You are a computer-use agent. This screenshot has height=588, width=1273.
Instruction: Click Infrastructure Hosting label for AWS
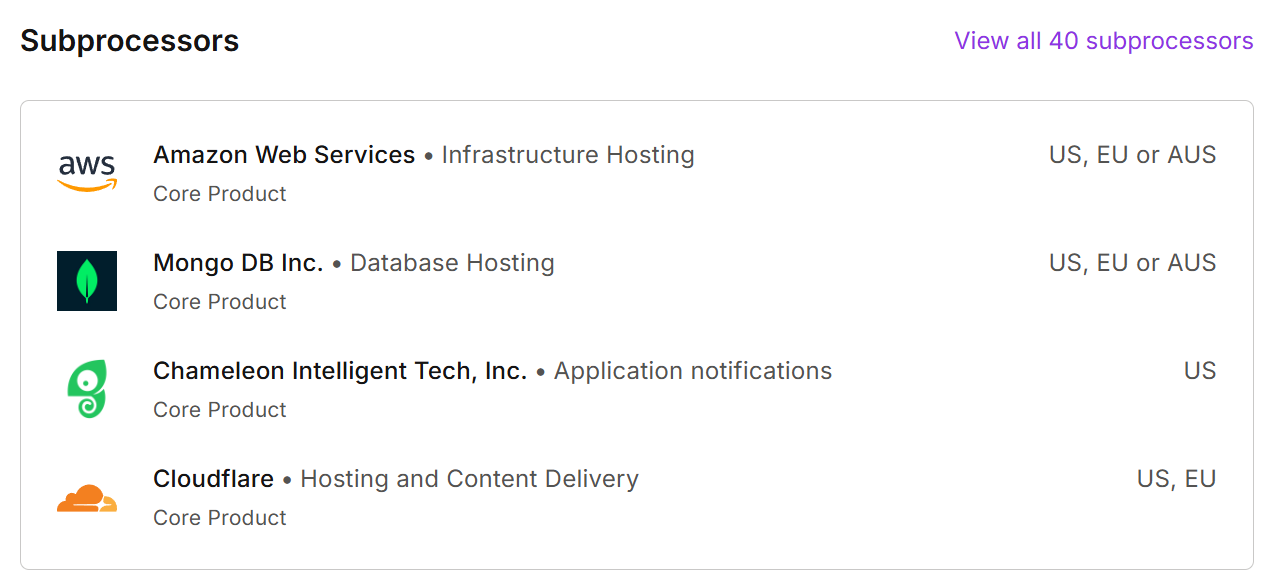[x=568, y=155]
